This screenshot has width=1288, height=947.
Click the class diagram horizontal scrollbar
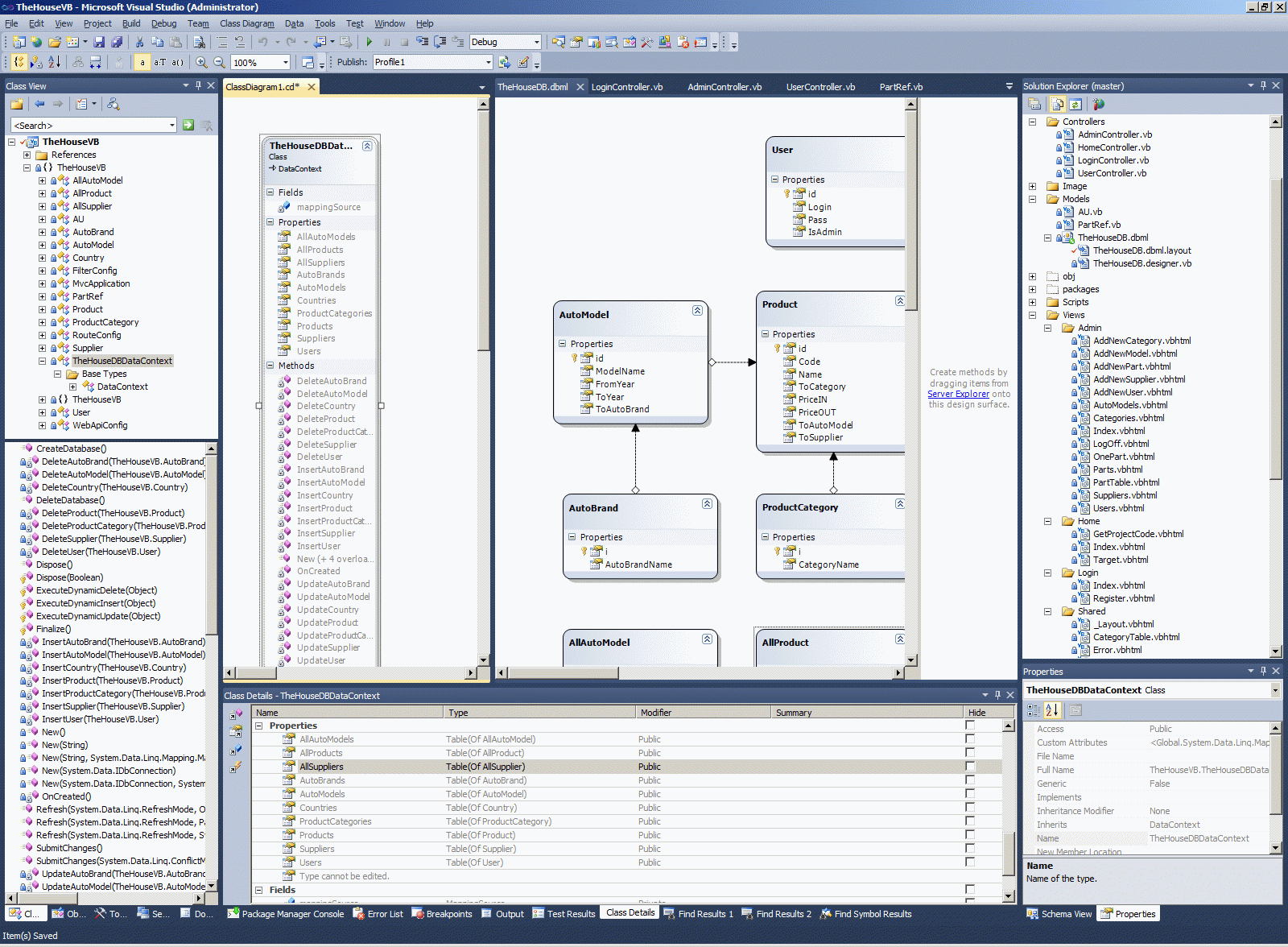(x=350, y=672)
